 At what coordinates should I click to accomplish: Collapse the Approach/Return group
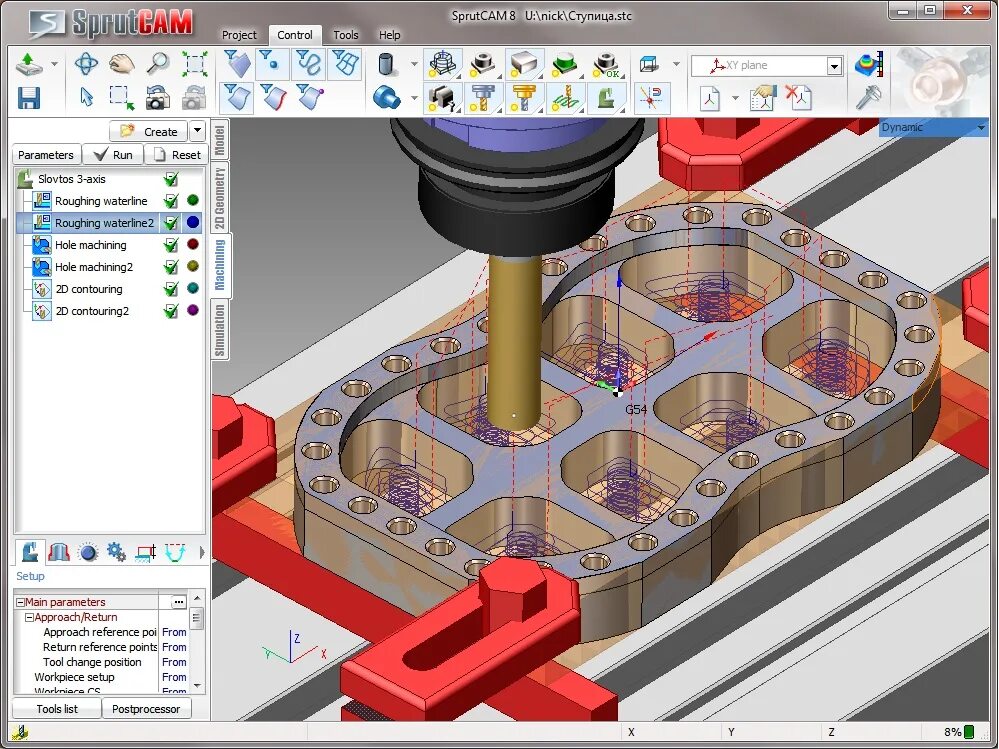click(29, 617)
